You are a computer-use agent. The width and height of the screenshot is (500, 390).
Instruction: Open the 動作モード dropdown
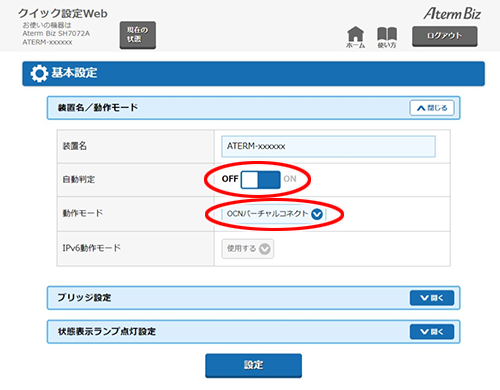[274, 214]
